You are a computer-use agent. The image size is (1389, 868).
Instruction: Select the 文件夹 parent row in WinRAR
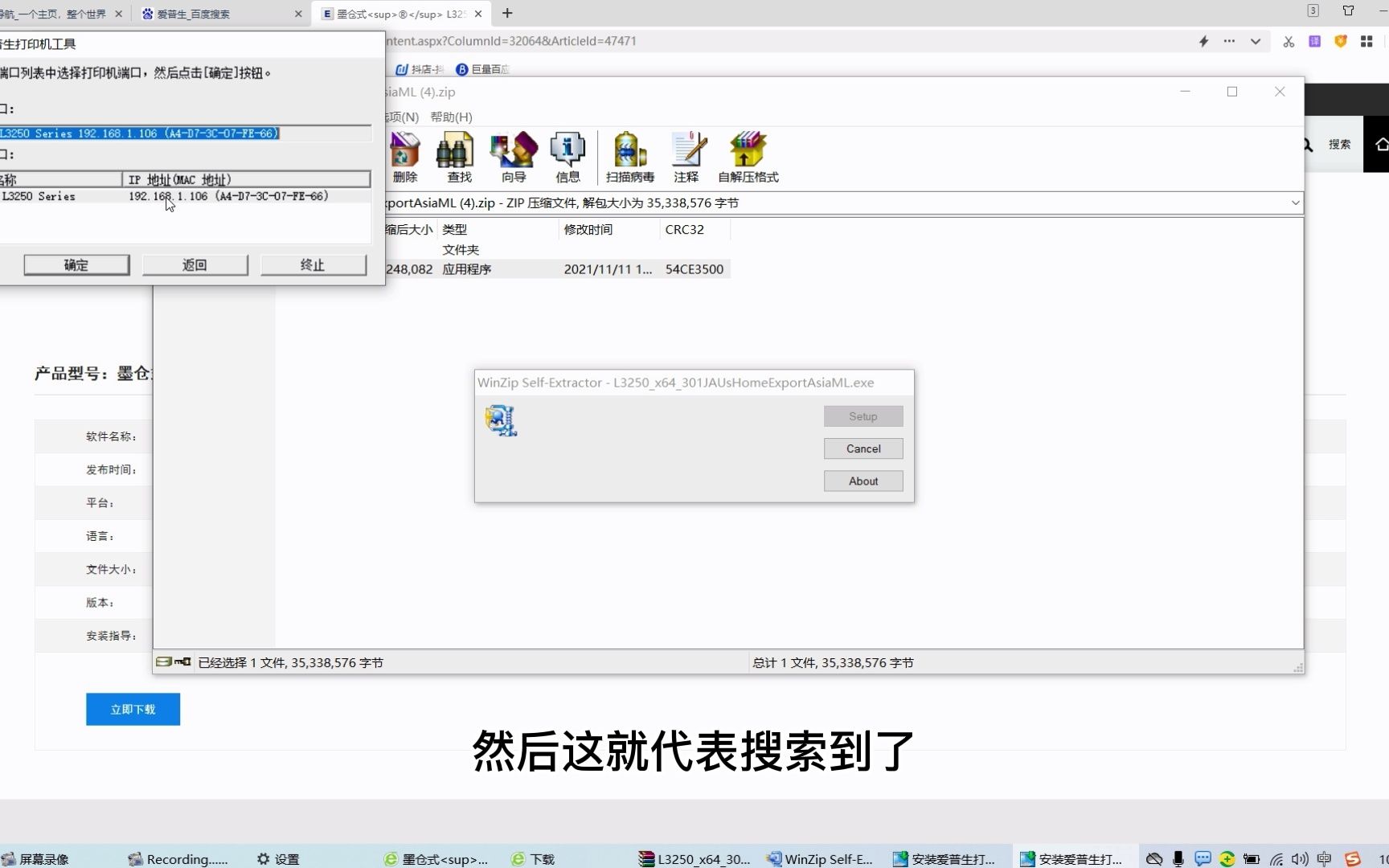[x=557, y=250]
